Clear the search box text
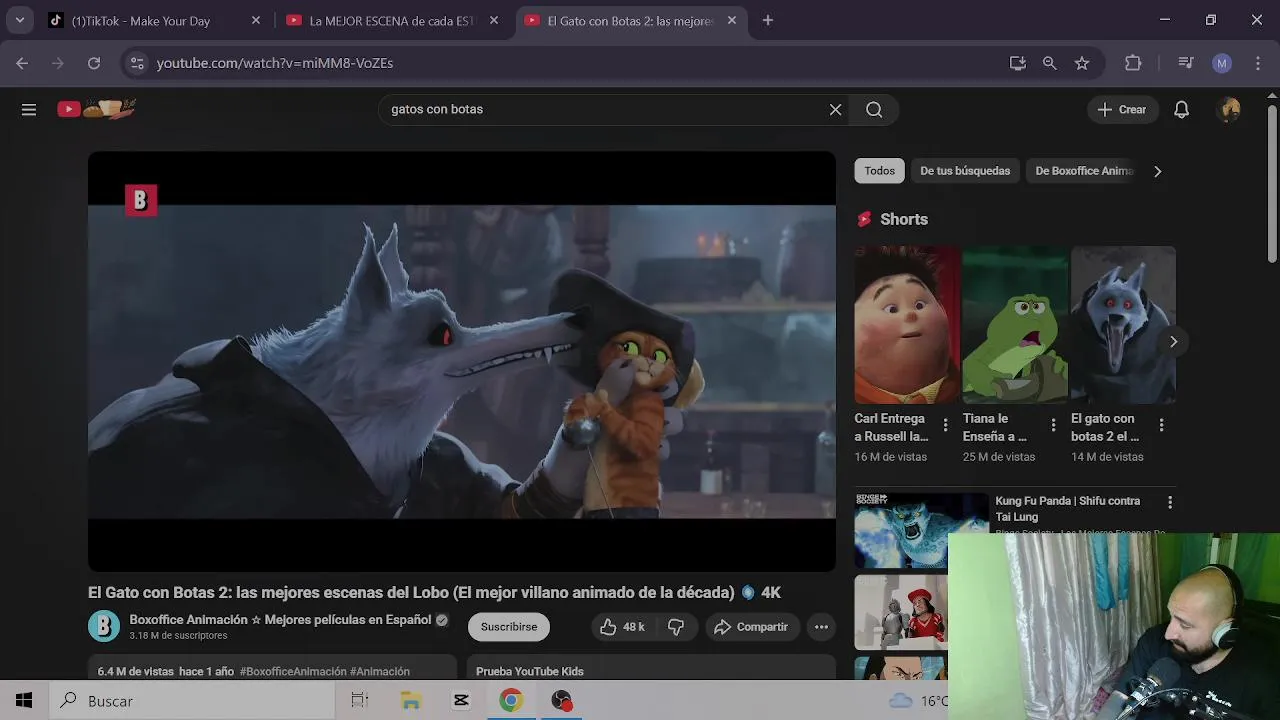The width and height of the screenshot is (1280, 720). click(835, 110)
